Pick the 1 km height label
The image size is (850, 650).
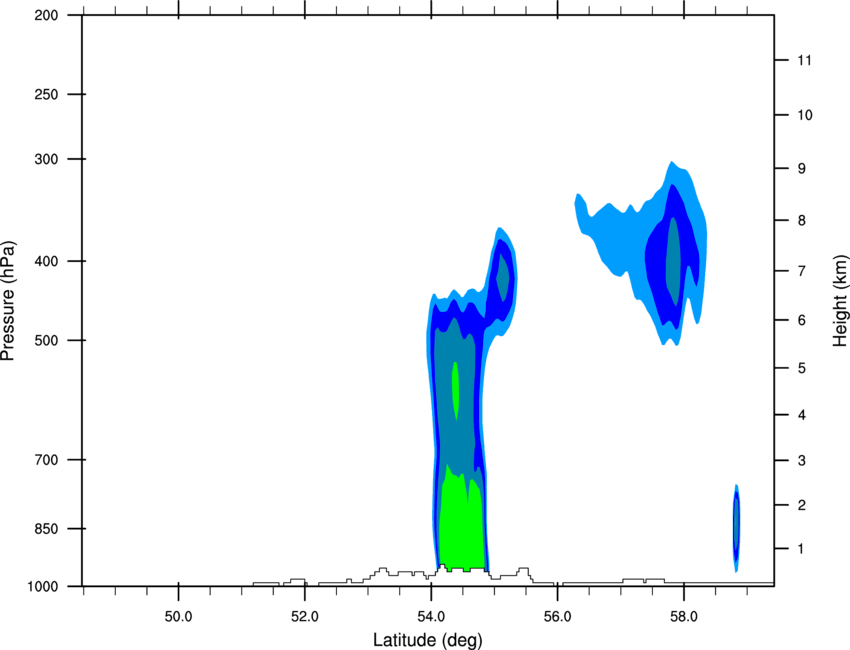802,549
